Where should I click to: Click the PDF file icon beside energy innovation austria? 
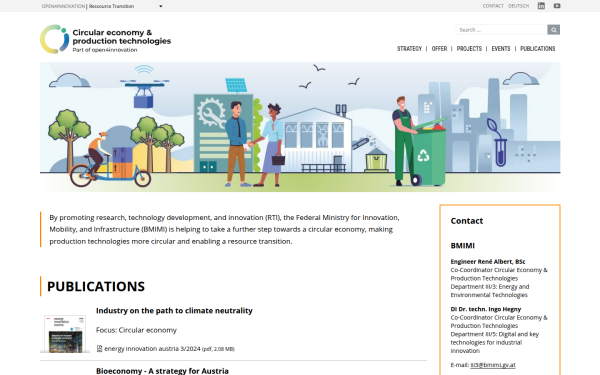[x=99, y=349]
